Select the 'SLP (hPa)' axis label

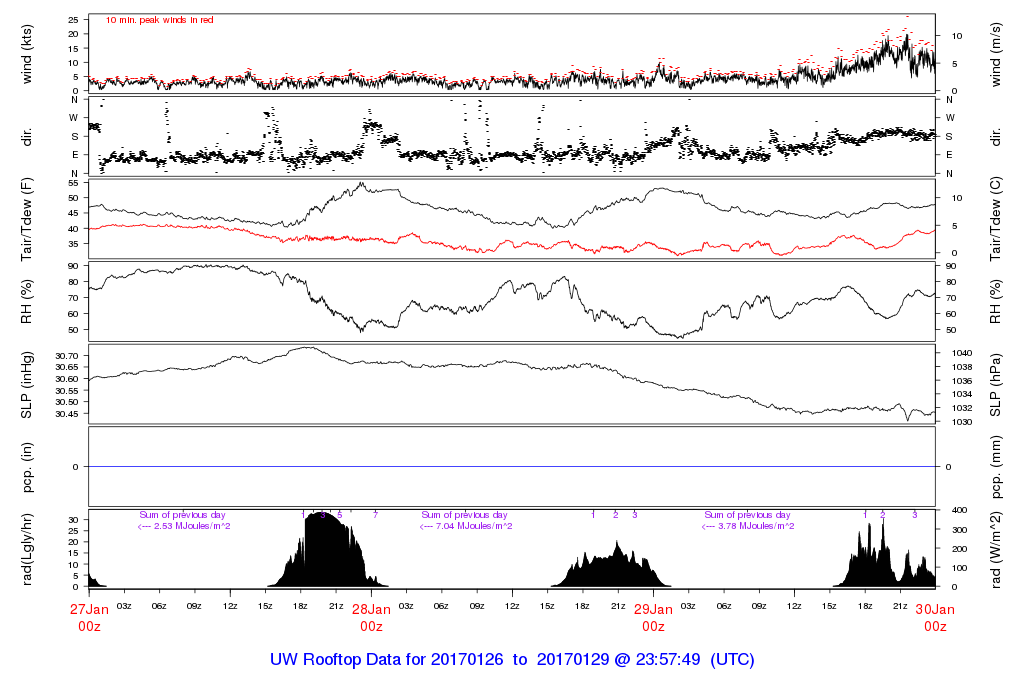click(x=995, y=385)
